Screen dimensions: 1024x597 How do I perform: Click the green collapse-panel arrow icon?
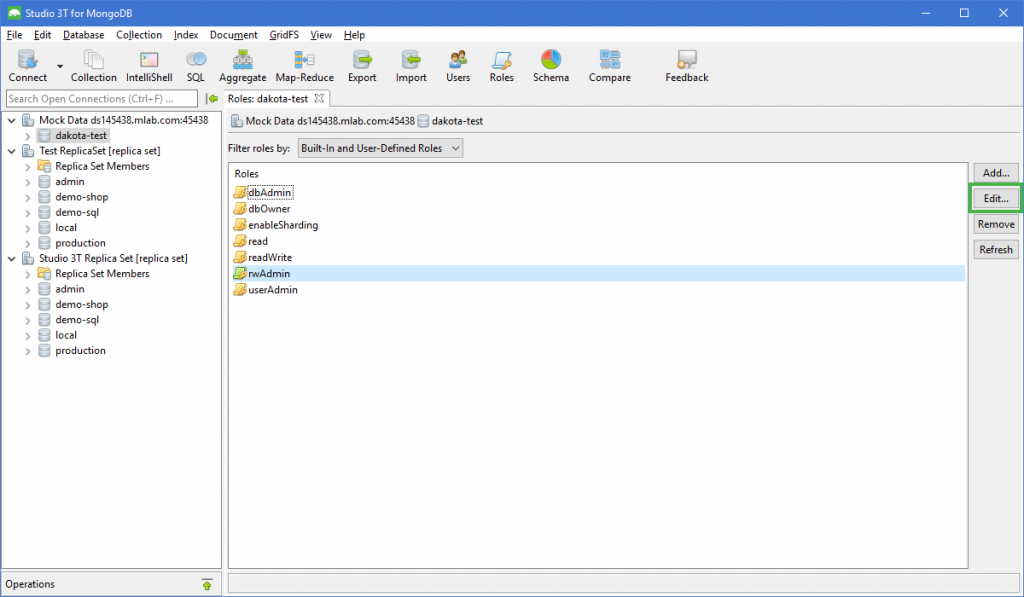(x=212, y=99)
